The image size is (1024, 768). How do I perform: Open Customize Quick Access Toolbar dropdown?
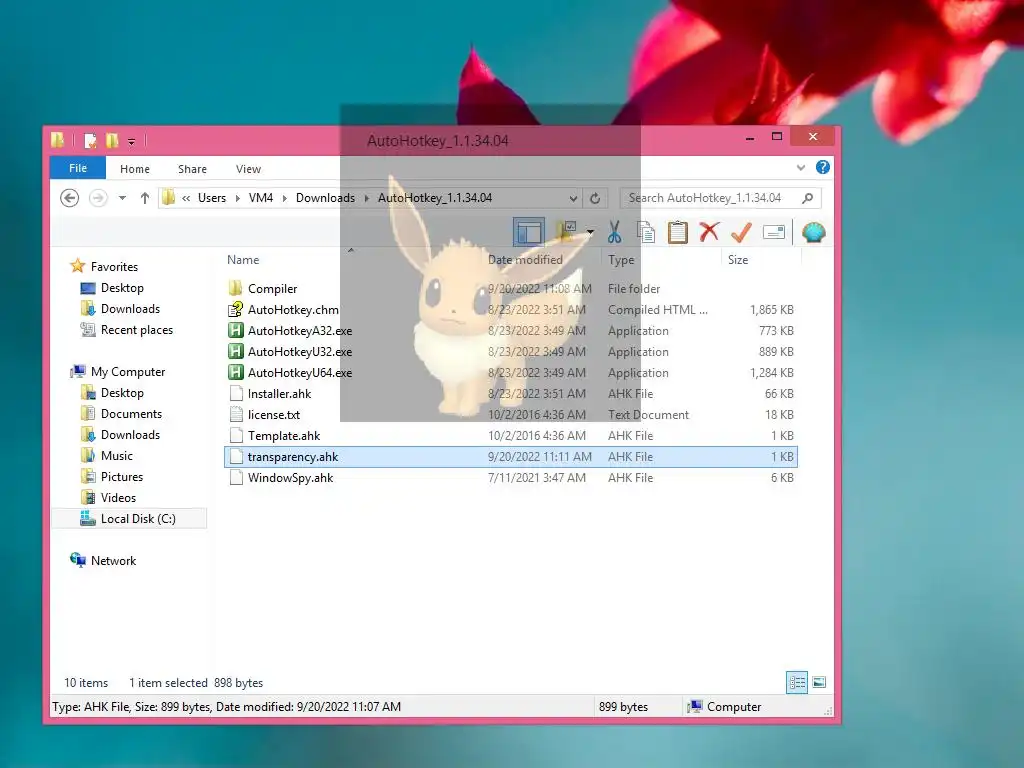[131, 141]
